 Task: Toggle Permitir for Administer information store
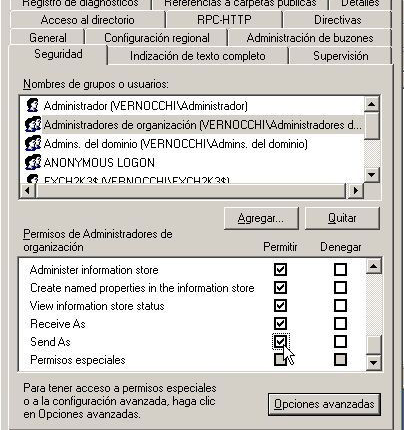pyautogui.click(x=280, y=269)
